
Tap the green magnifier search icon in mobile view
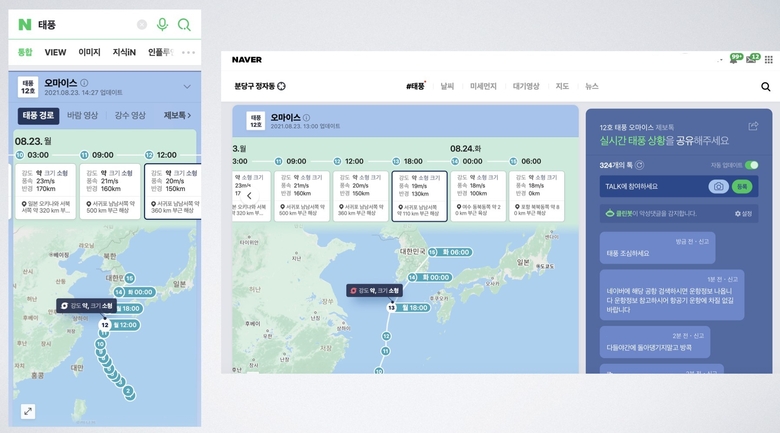[x=184, y=24]
